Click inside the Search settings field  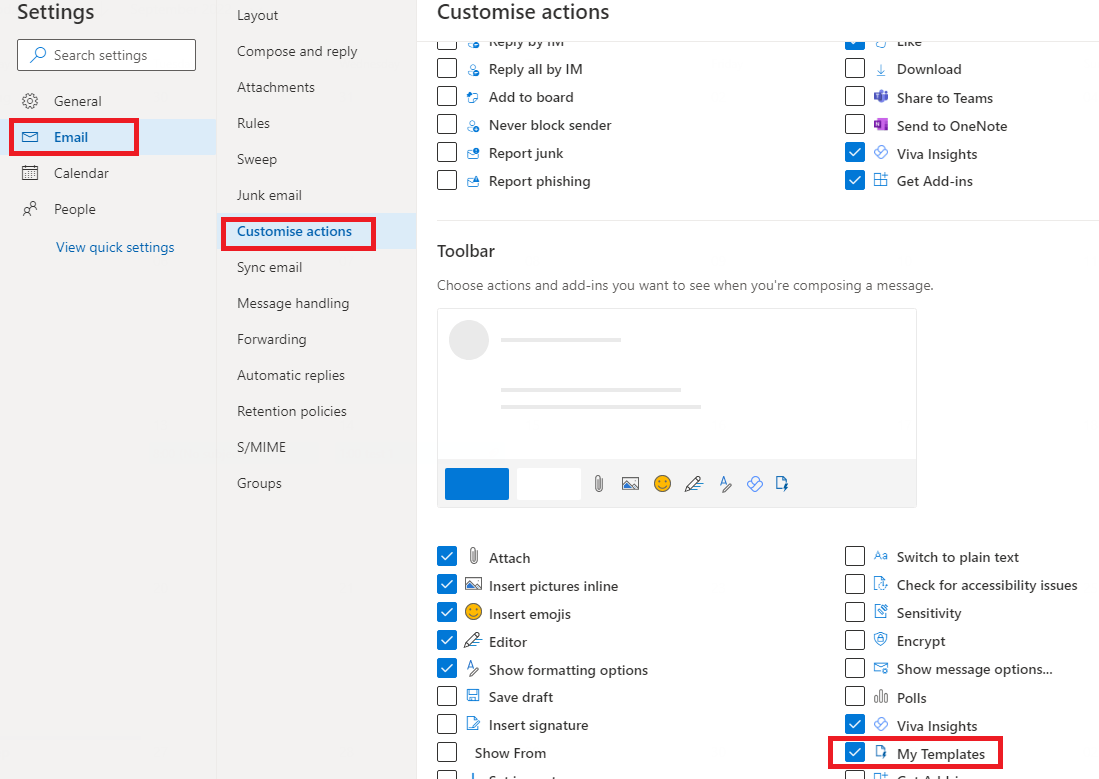tap(105, 55)
